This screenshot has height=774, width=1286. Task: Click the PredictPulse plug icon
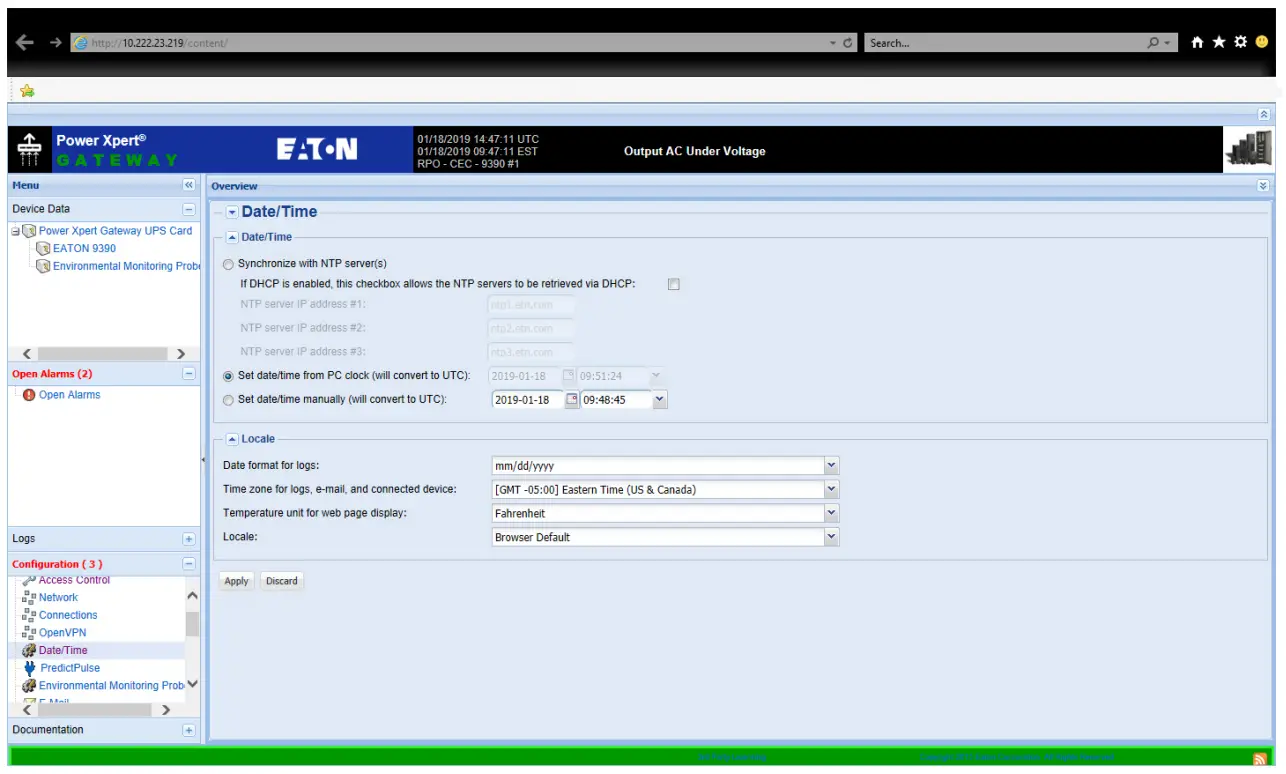tap(29, 668)
